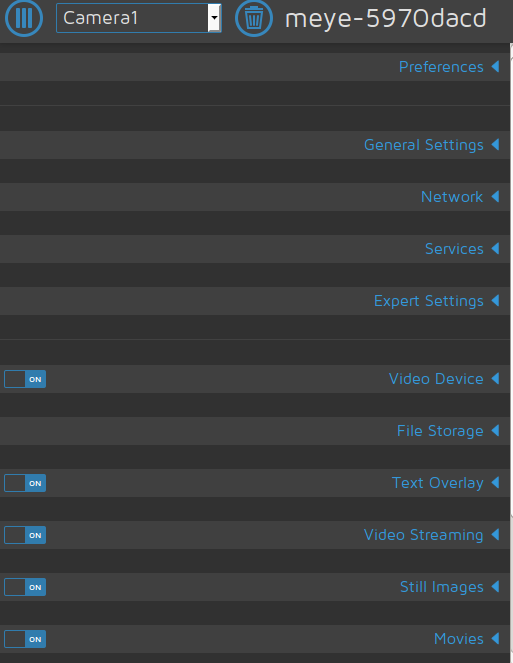Screen dimensions: 513x663
Task: Toggle the Text Overlay switch
Action: click(x=25, y=483)
